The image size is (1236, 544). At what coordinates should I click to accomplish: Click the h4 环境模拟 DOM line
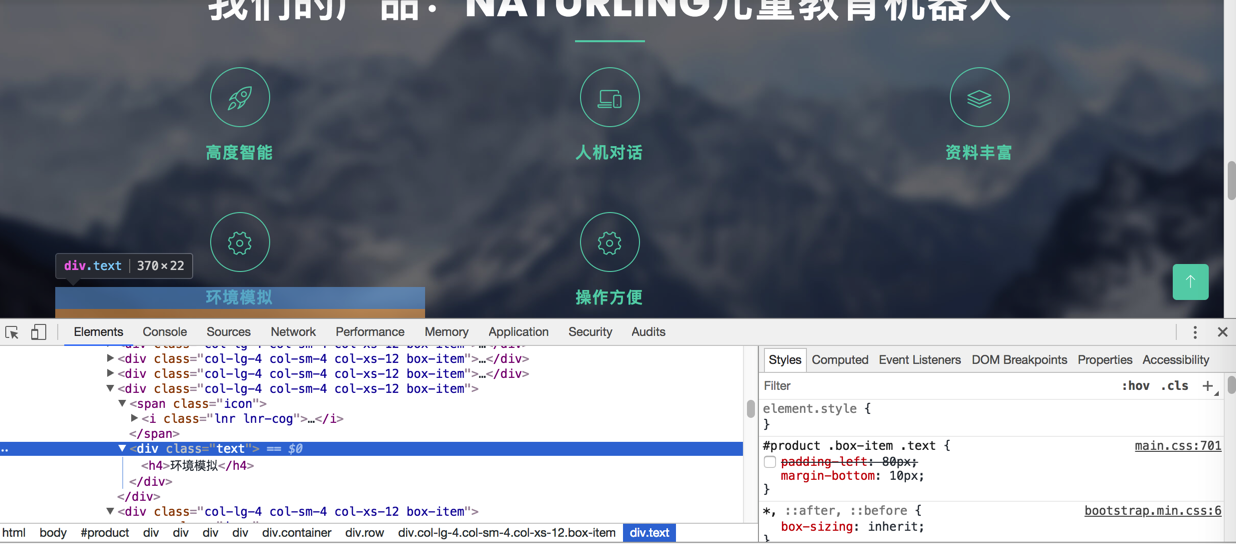pyautogui.click(x=198, y=466)
